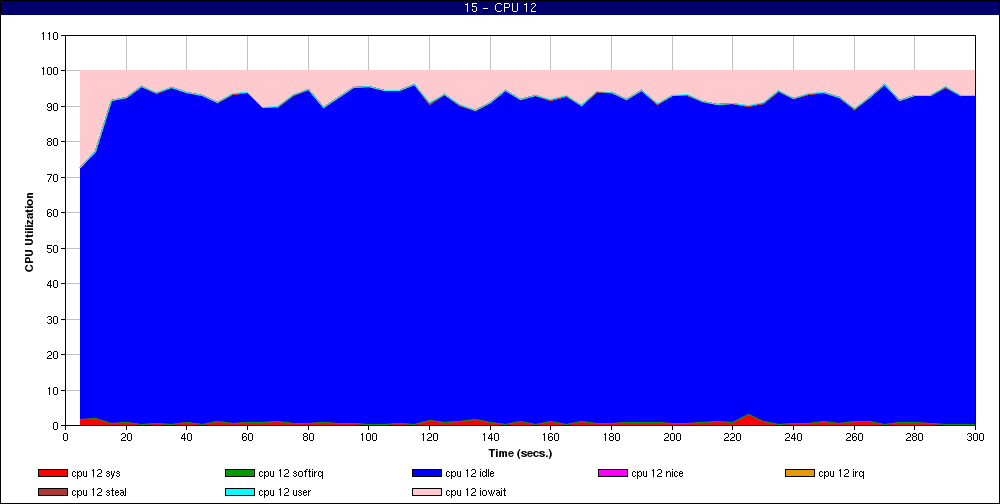This screenshot has width=1000, height=504.
Task: Click the x-axis tick label 60
Action: [x=247, y=437]
